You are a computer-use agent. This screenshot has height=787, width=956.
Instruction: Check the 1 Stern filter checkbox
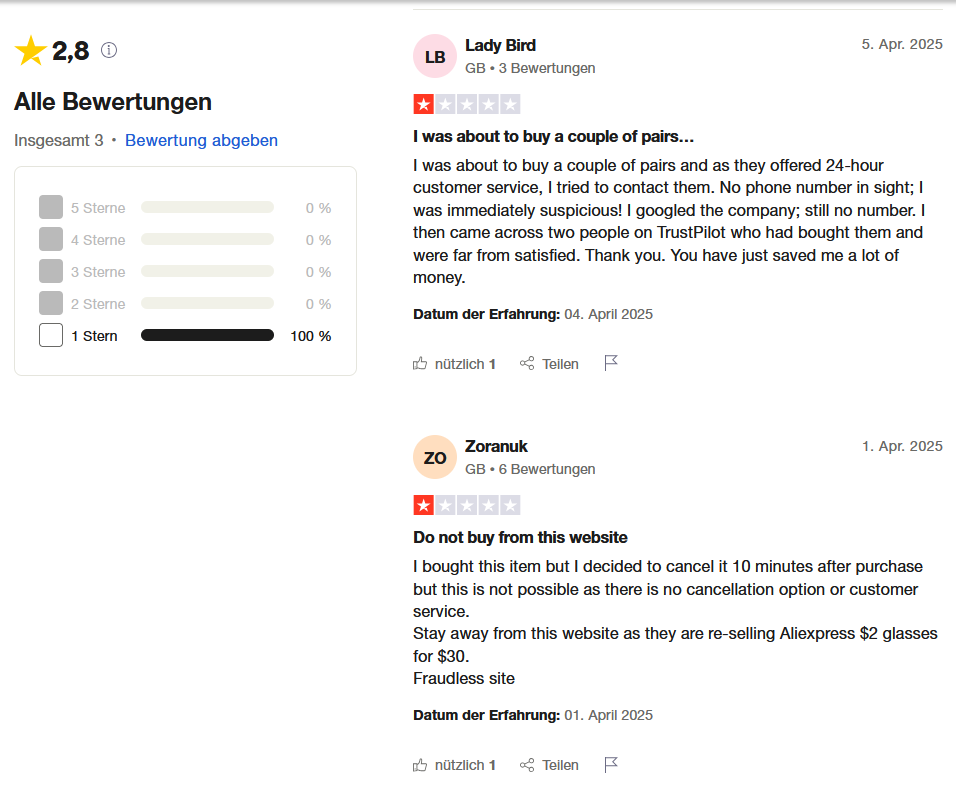[x=51, y=336]
